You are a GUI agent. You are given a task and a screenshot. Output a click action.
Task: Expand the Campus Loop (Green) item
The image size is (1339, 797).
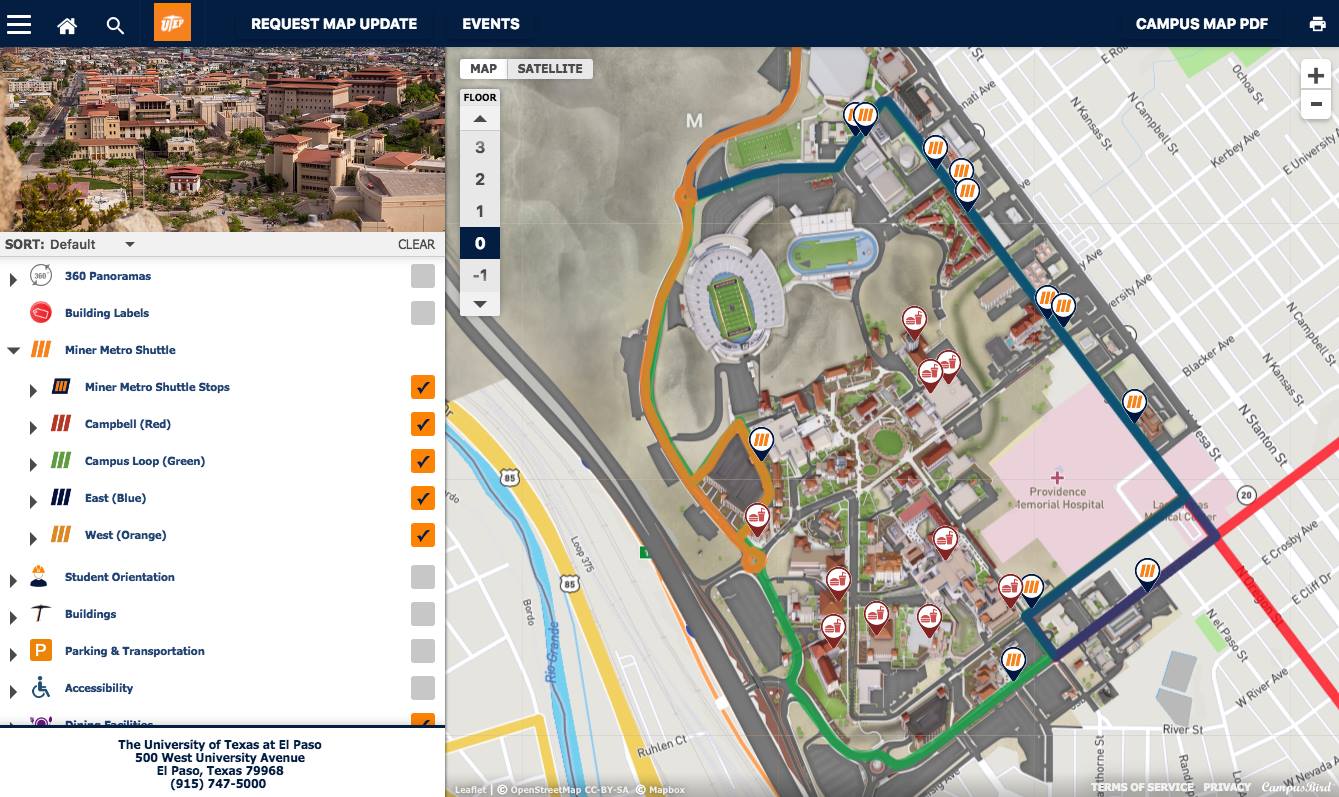33,463
